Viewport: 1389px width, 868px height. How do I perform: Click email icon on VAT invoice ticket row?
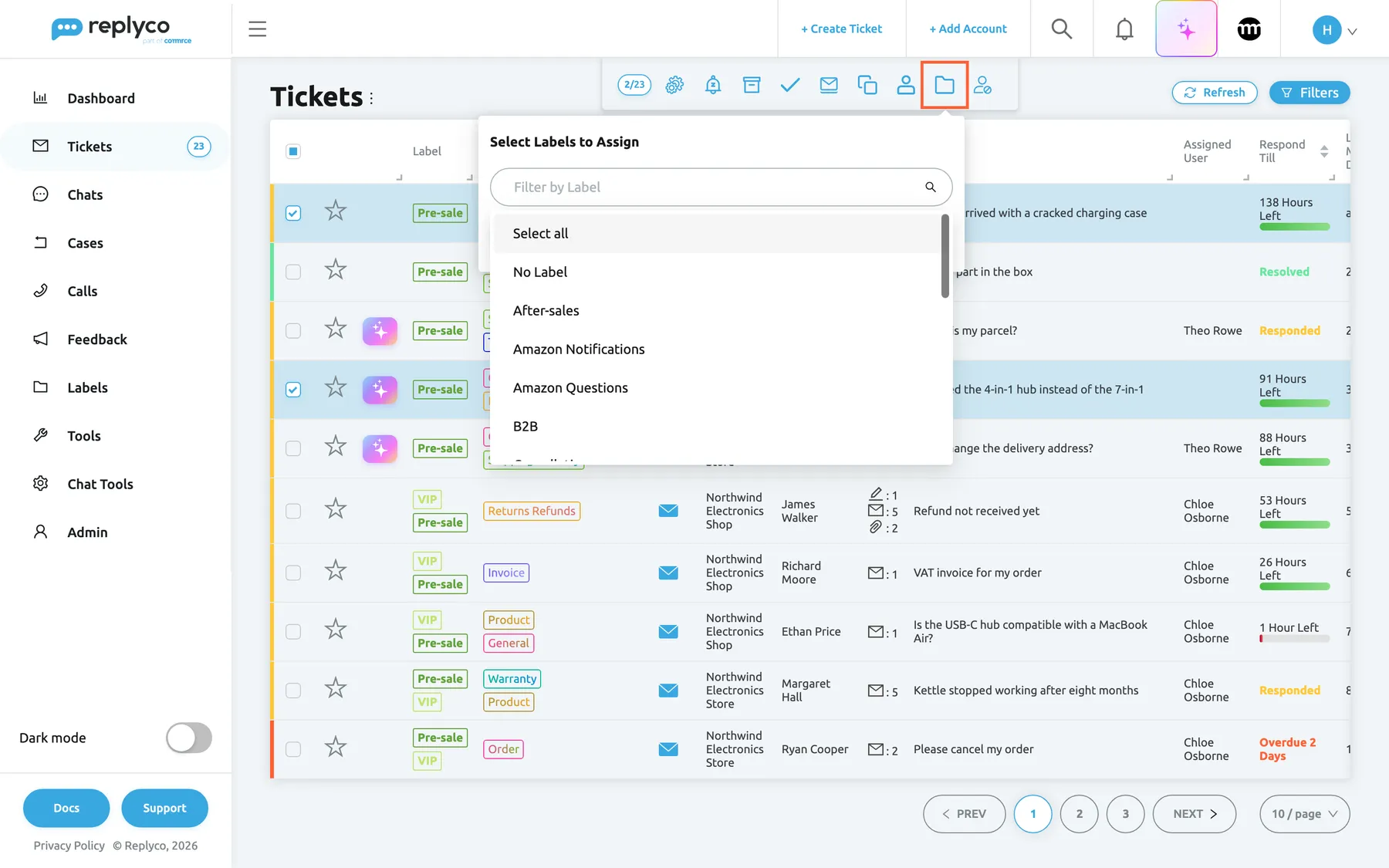coord(668,572)
